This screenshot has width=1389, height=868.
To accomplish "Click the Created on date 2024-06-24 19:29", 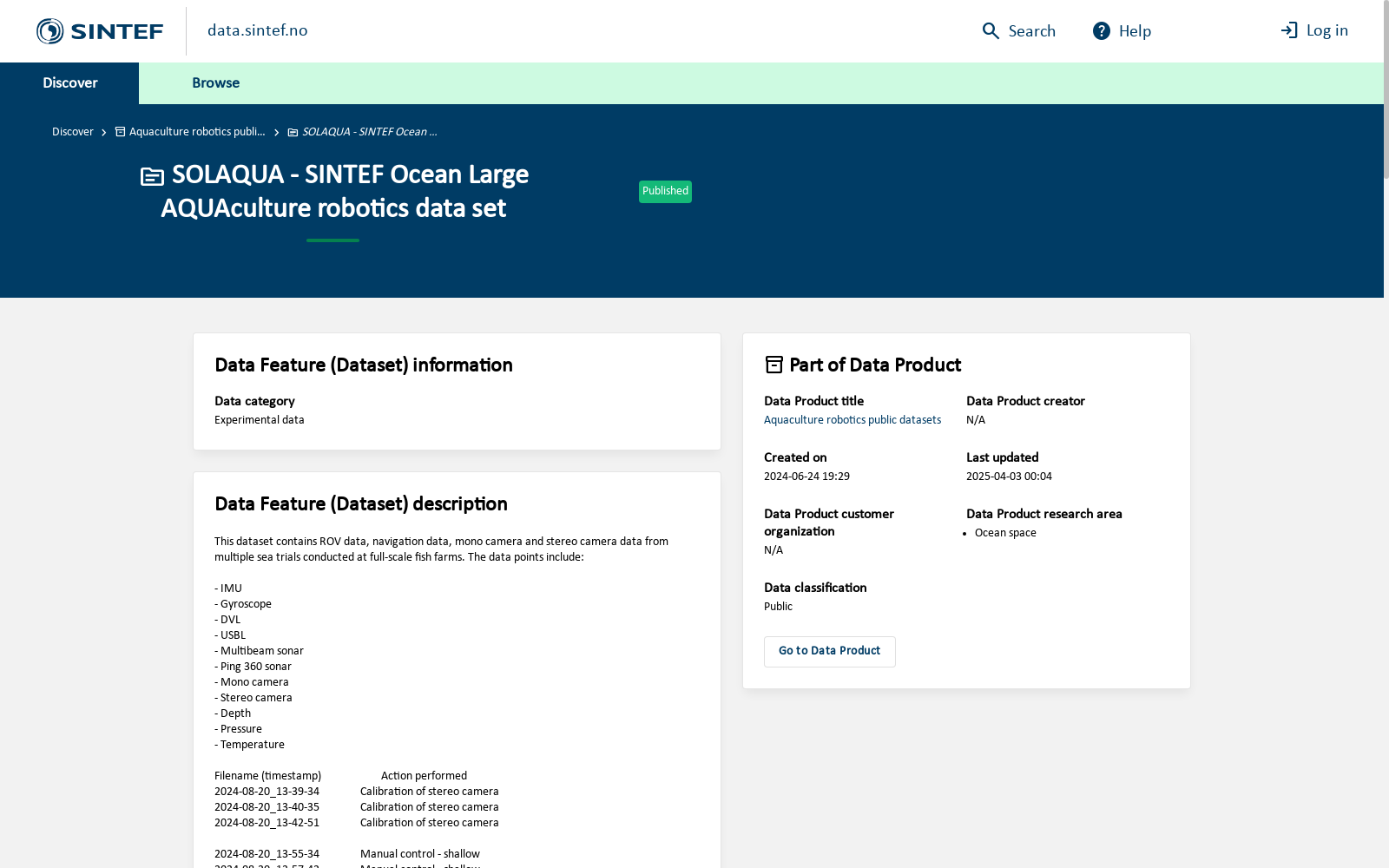I will 806,477.
